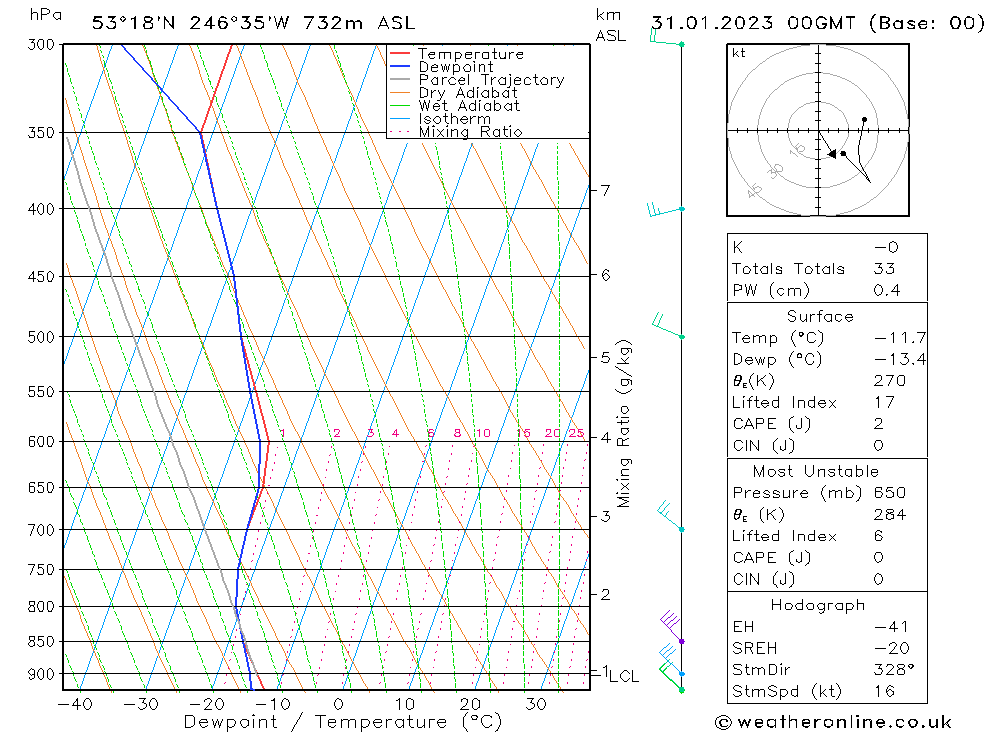Select the Wet Adiabat legend label
Image resolution: width=1000 pixels, height=733 pixels.
click(x=469, y=106)
